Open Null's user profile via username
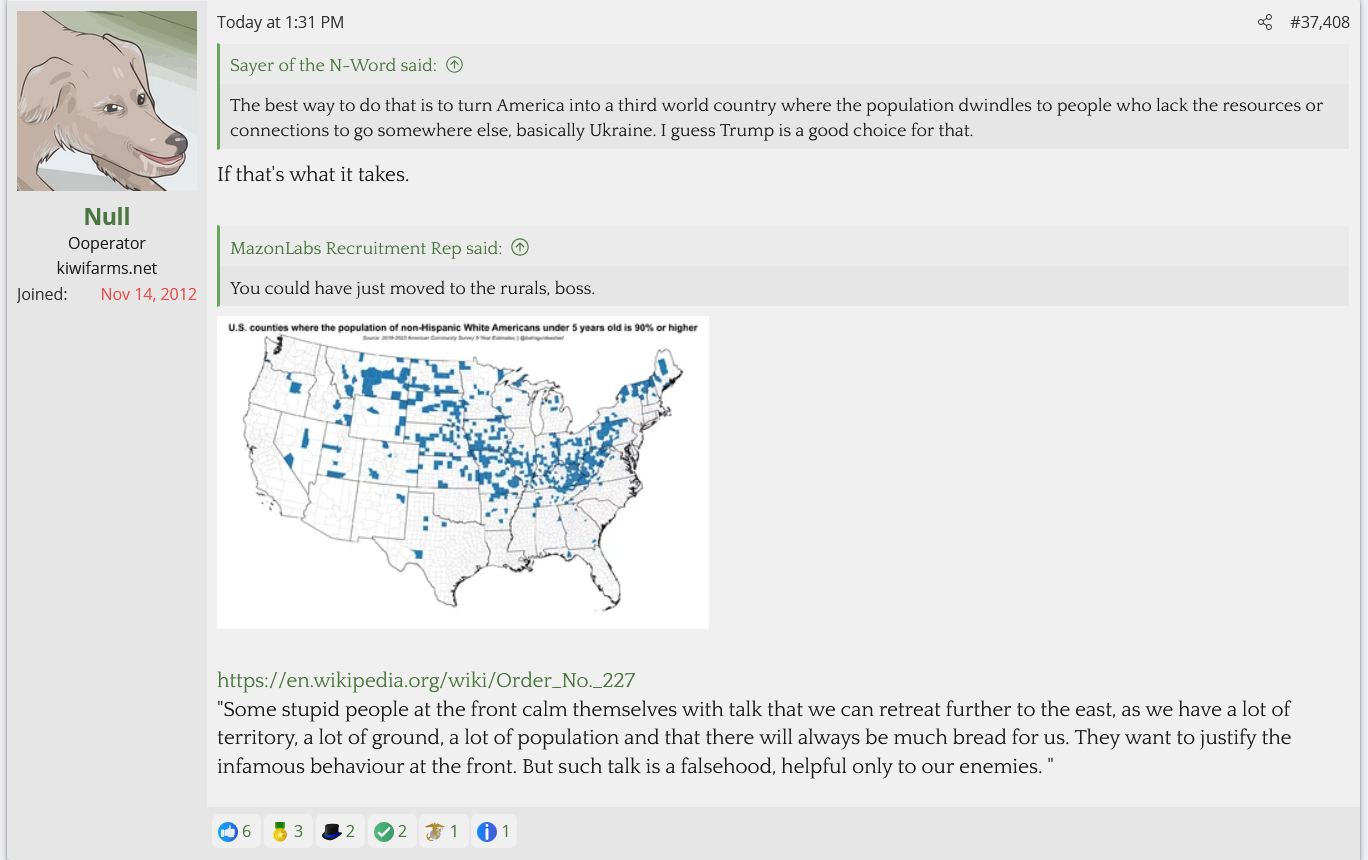This screenshot has height=860, width=1368. click(x=107, y=216)
